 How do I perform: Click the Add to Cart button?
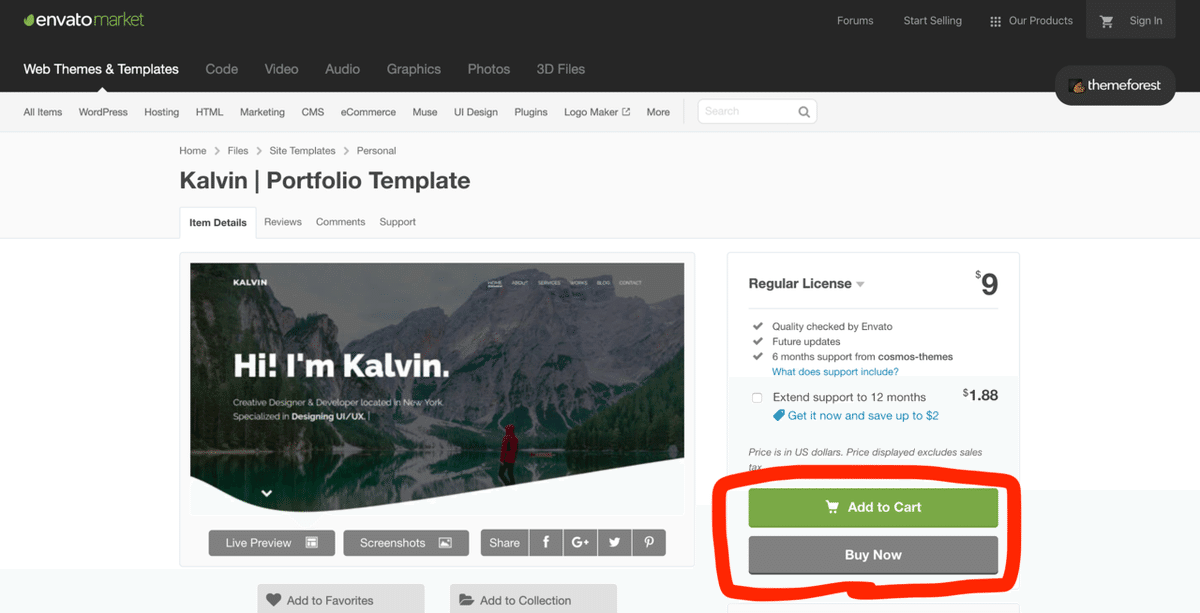click(873, 508)
